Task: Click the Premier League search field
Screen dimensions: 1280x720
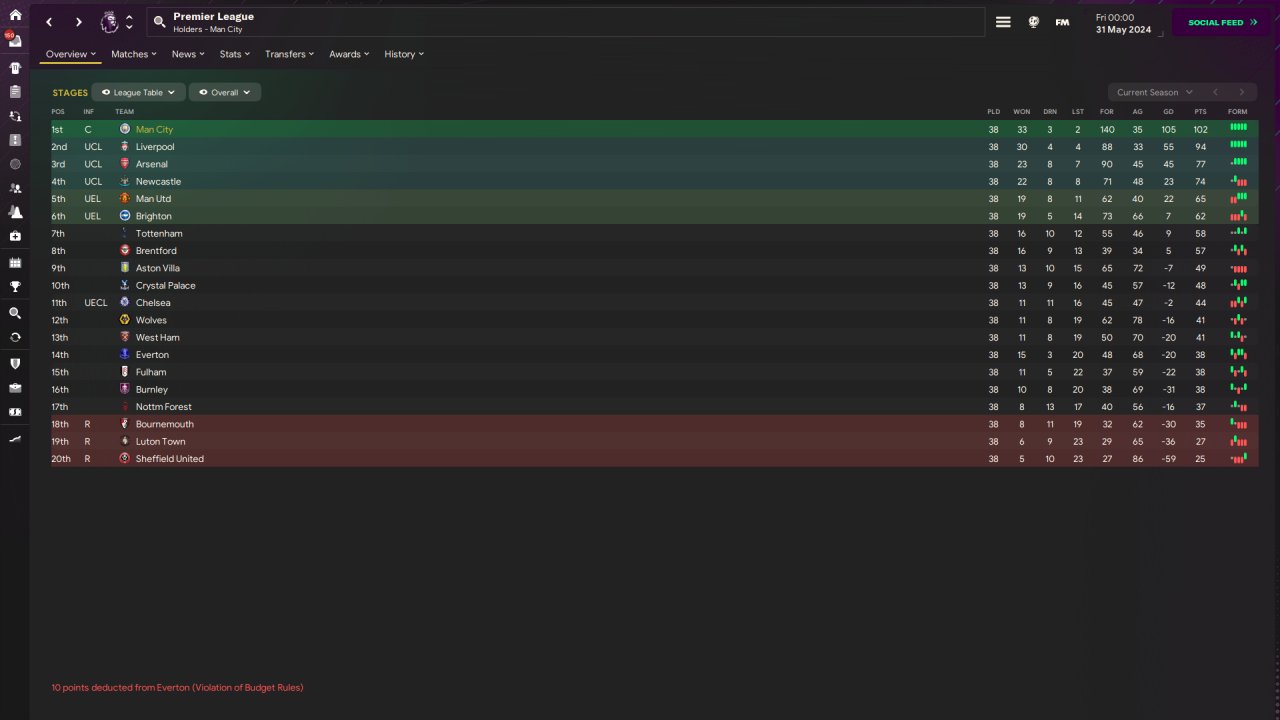Action: 566,22
